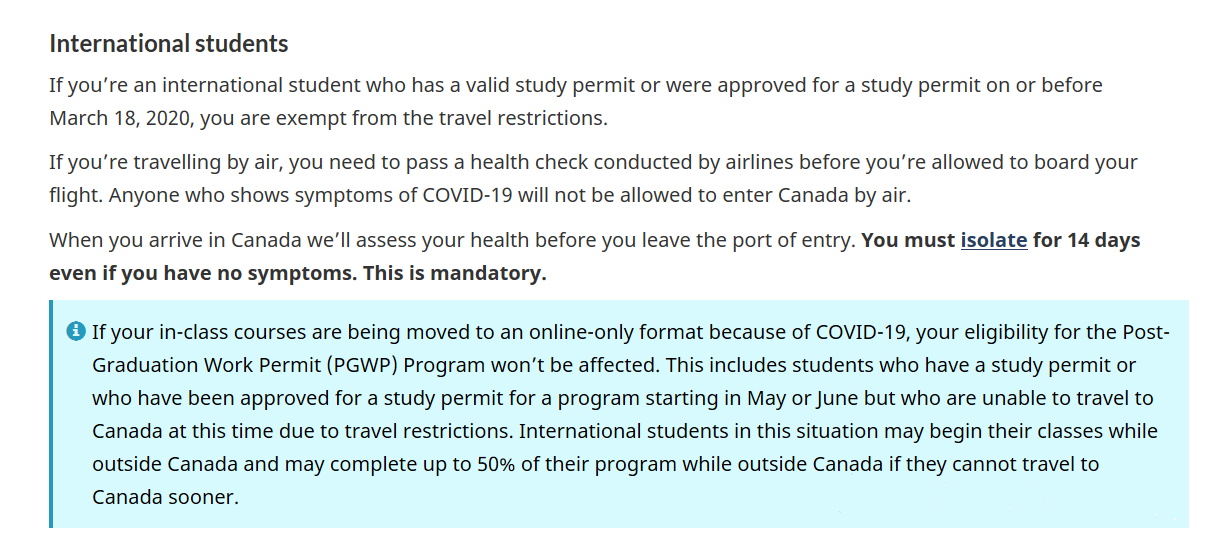
Task: Click the dark teal alert left border
Action: (51, 413)
